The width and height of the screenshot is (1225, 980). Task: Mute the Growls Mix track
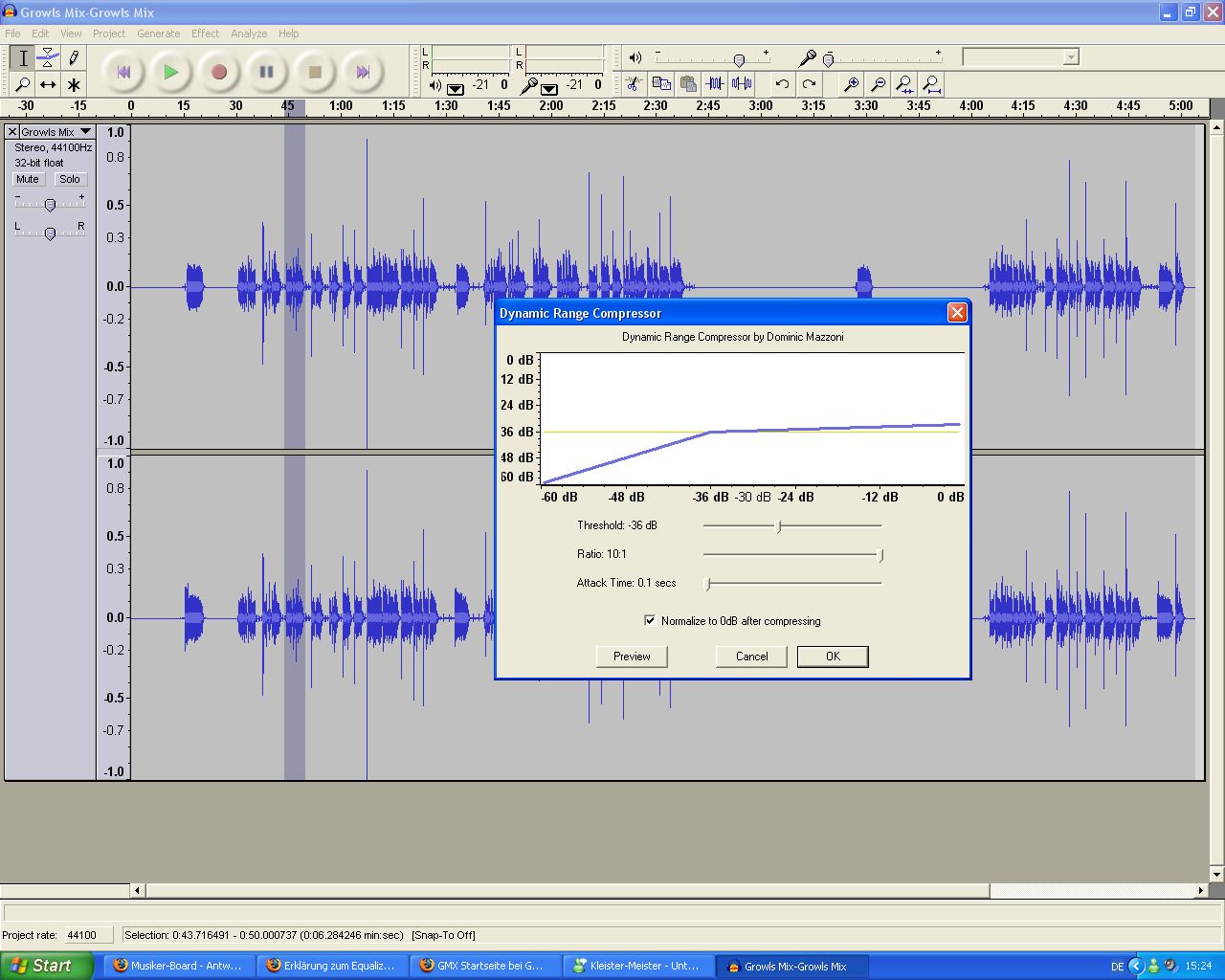(28, 179)
